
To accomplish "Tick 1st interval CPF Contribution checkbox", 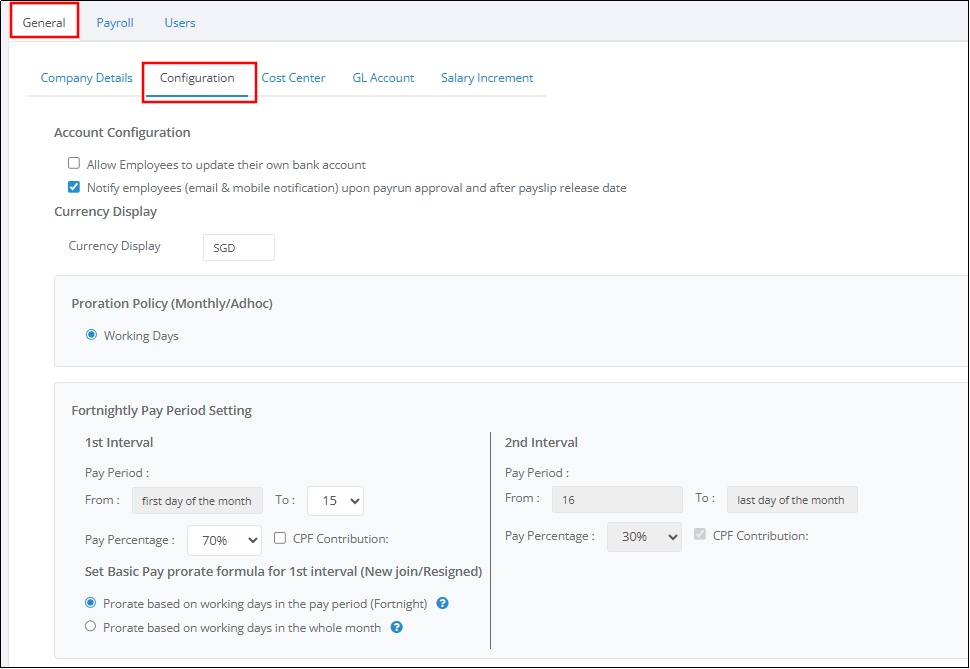I will pos(280,538).
